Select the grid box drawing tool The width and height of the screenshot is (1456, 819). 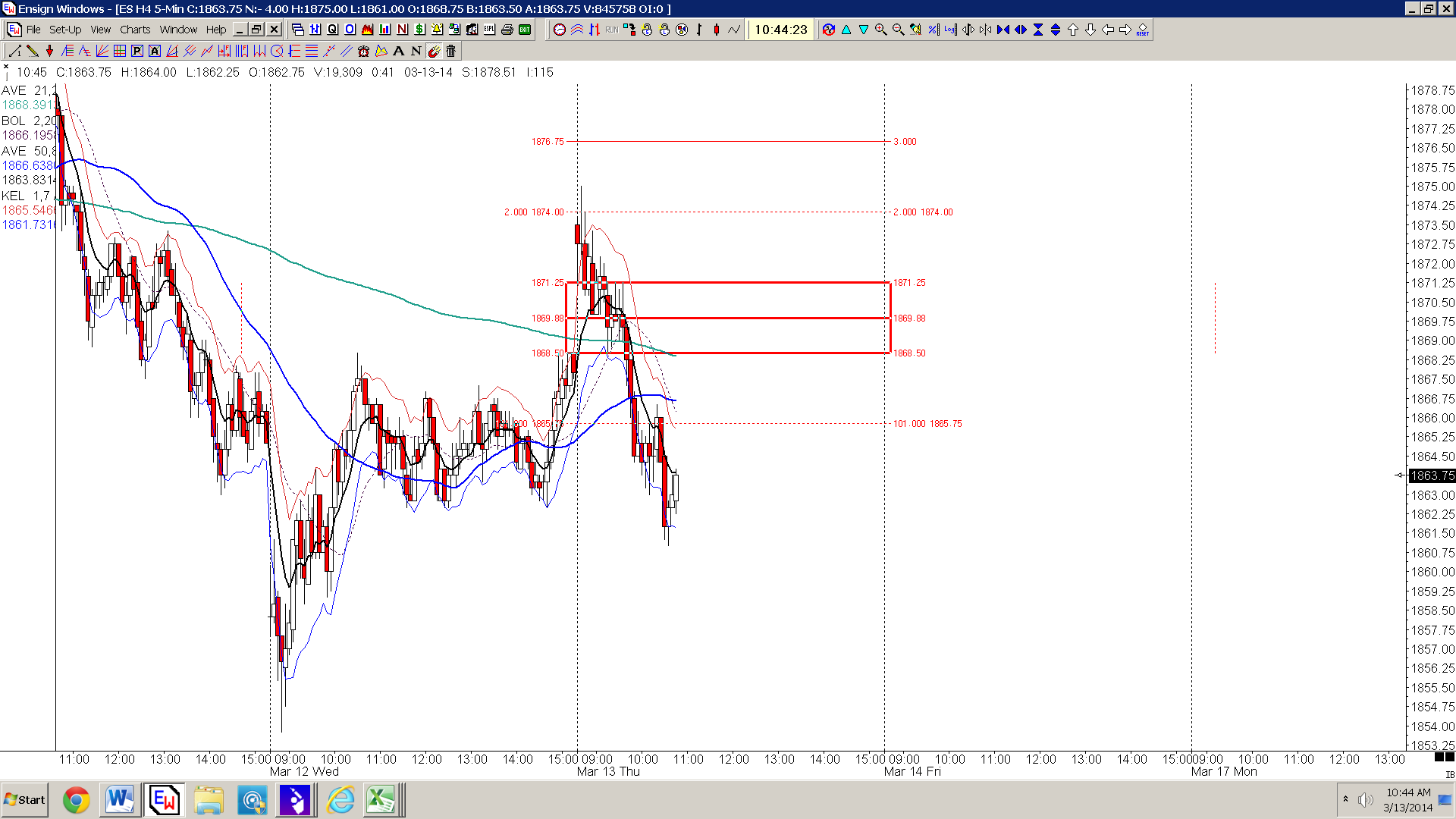120,51
